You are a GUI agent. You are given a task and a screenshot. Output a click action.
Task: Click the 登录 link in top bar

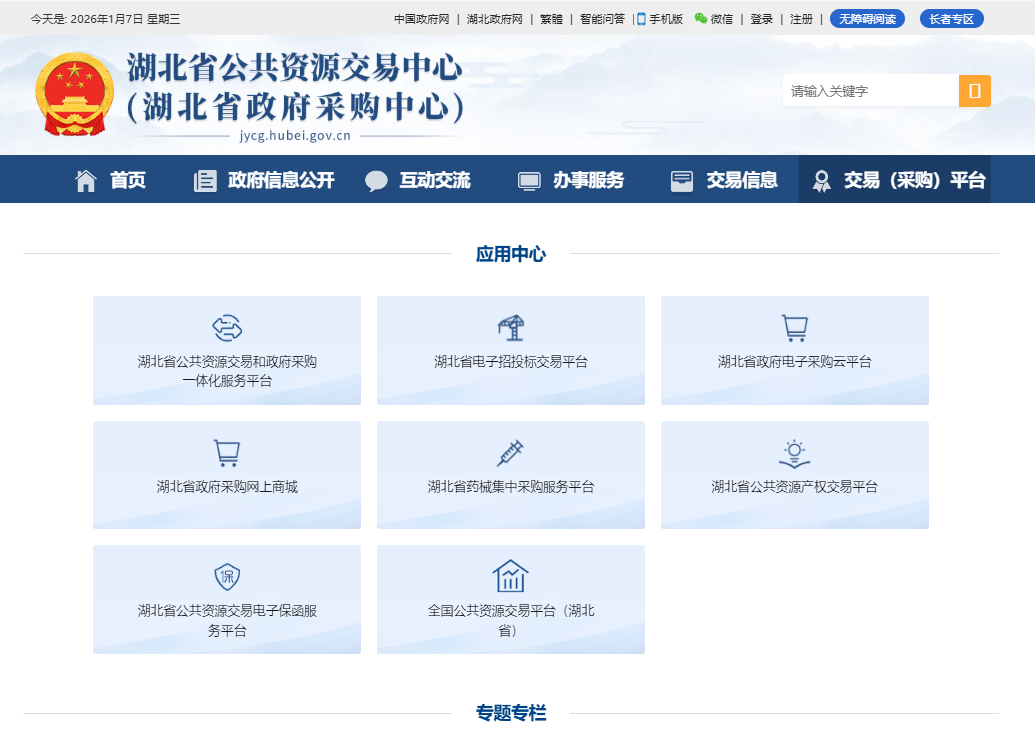pyautogui.click(x=761, y=19)
